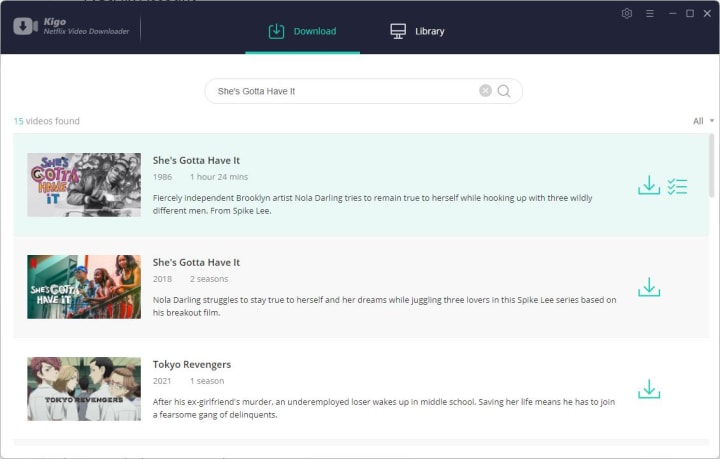Click the vertical scrollbar of the results list
The width and height of the screenshot is (720, 459).
pyautogui.click(x=712, y=166)
